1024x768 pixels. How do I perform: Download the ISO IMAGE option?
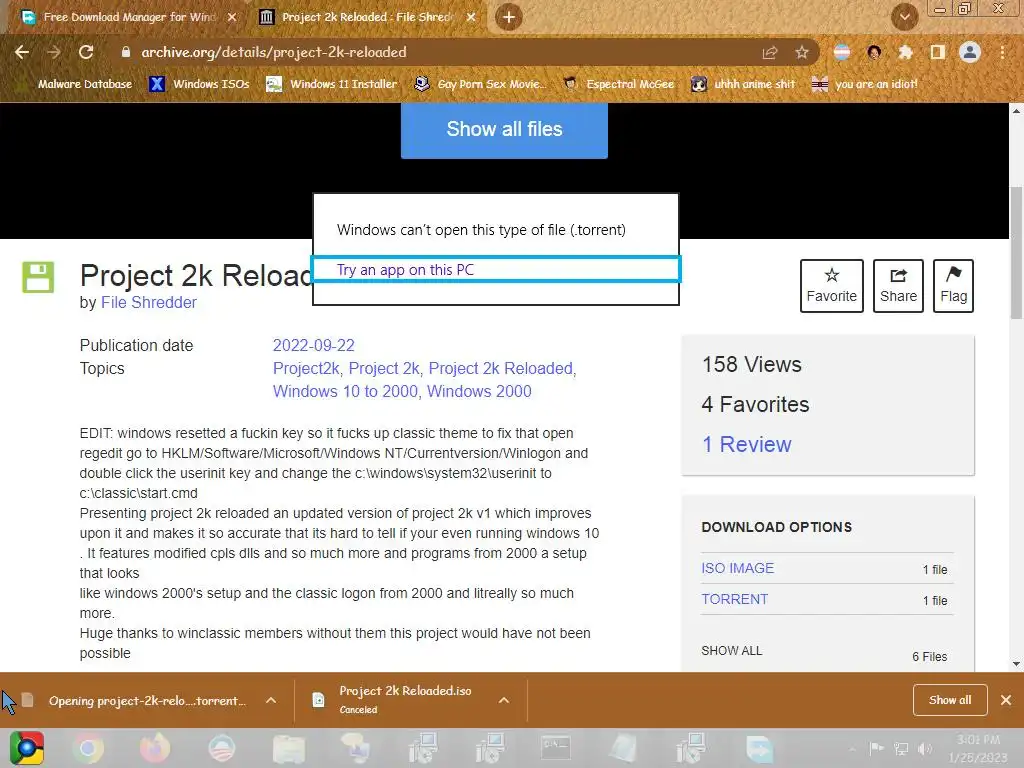click(737, 568)
